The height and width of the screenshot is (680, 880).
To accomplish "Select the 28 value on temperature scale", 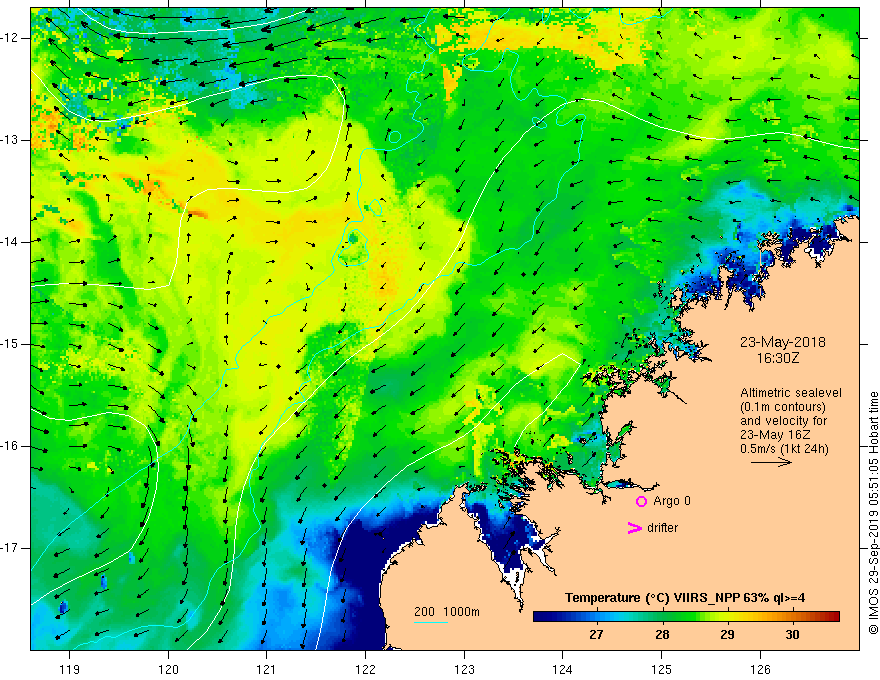I will point(662,635).
